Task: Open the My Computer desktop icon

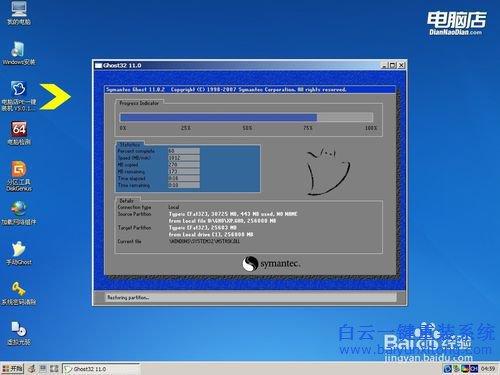Action: [x=19, y=13]
